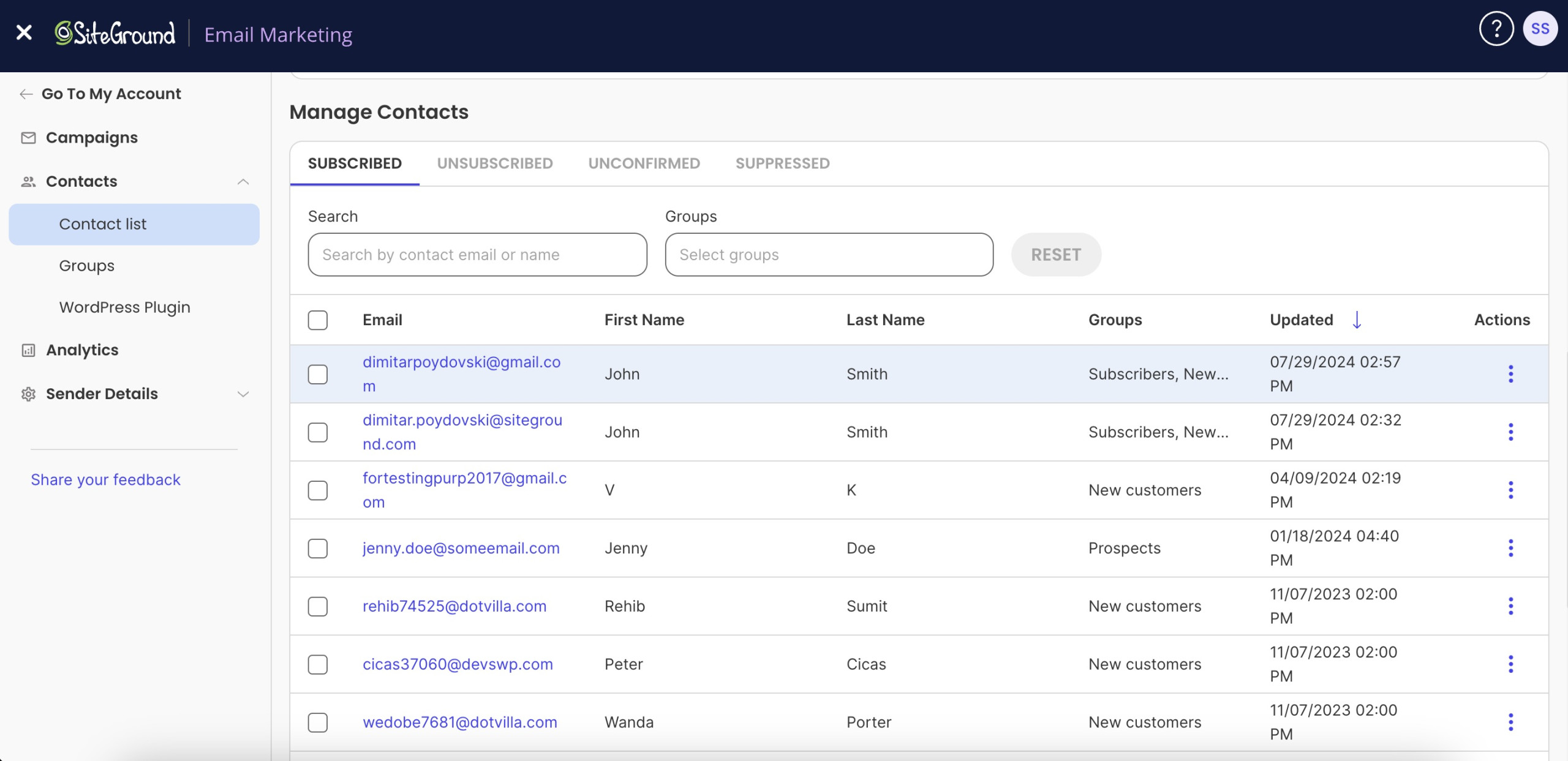1568x761 pixels.
Task: Click the help question mark icon top right
Action: (1496, 27)
